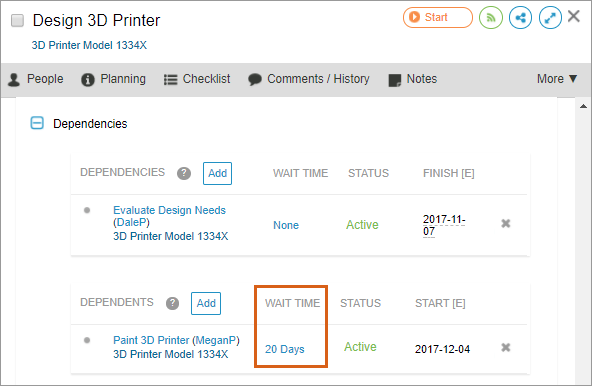Click the expand to full-screen icon
Viewport: 592px width, 386px height.
pyautogui.click(x=550, y=18)
